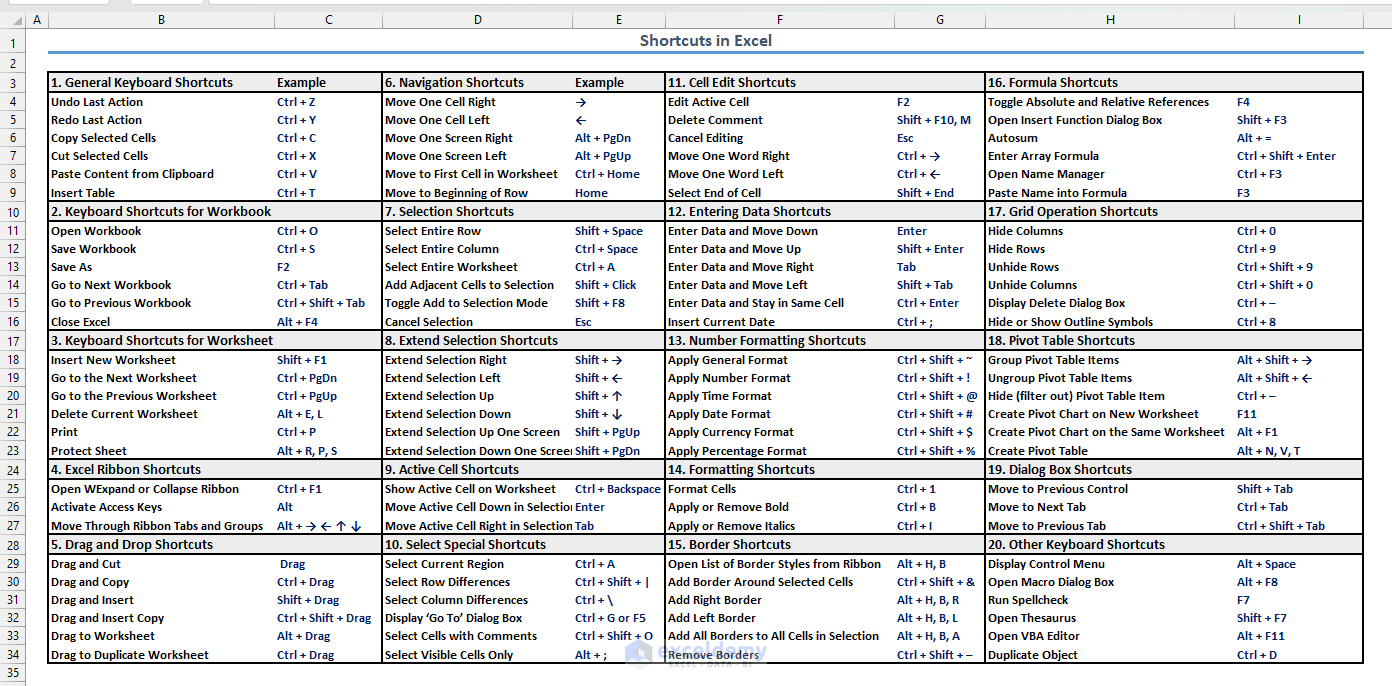Select the 'Protect Sheet' cell
Viewport: 1392px width, 686px height.
pos(161,451)
